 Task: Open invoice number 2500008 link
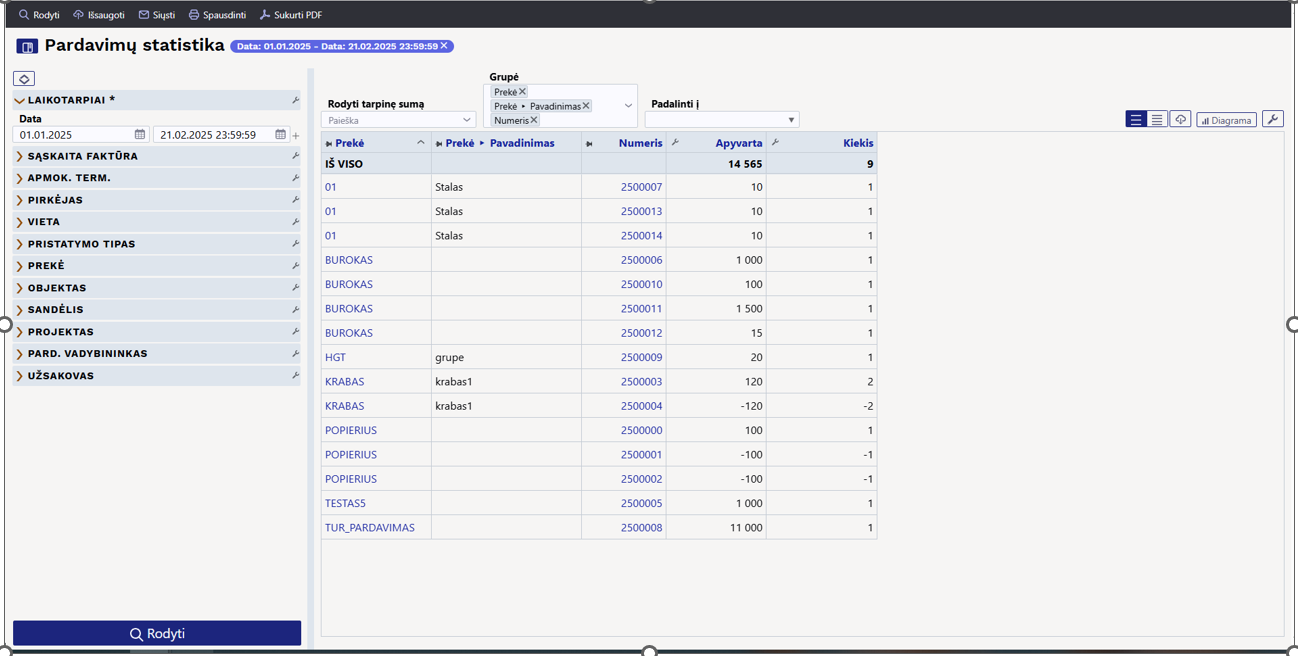[x=641, y=528]
